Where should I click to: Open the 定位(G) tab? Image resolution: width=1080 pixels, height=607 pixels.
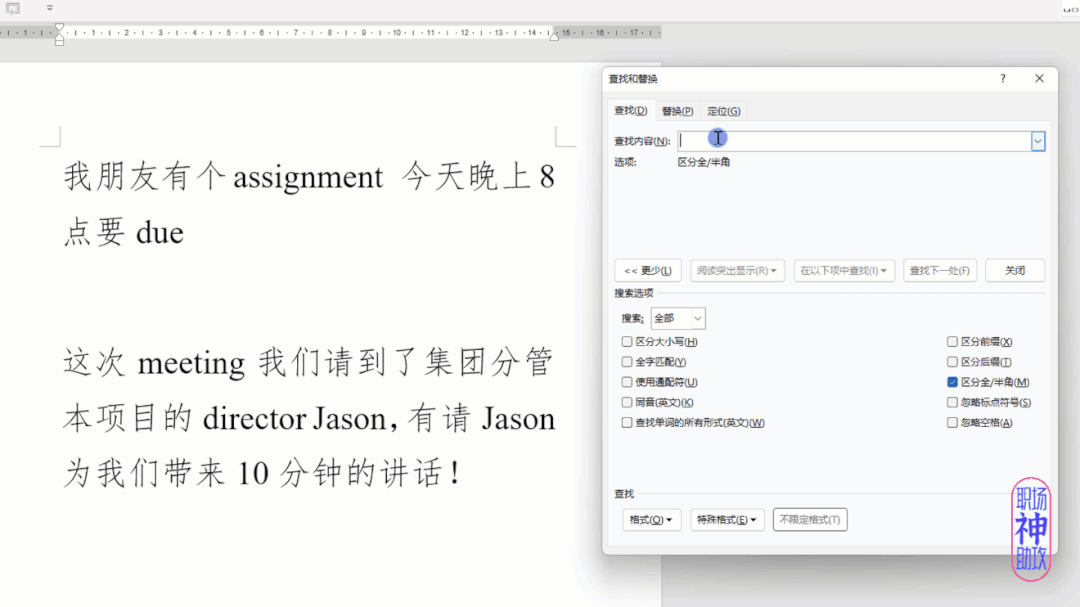(x=723, y=111)
